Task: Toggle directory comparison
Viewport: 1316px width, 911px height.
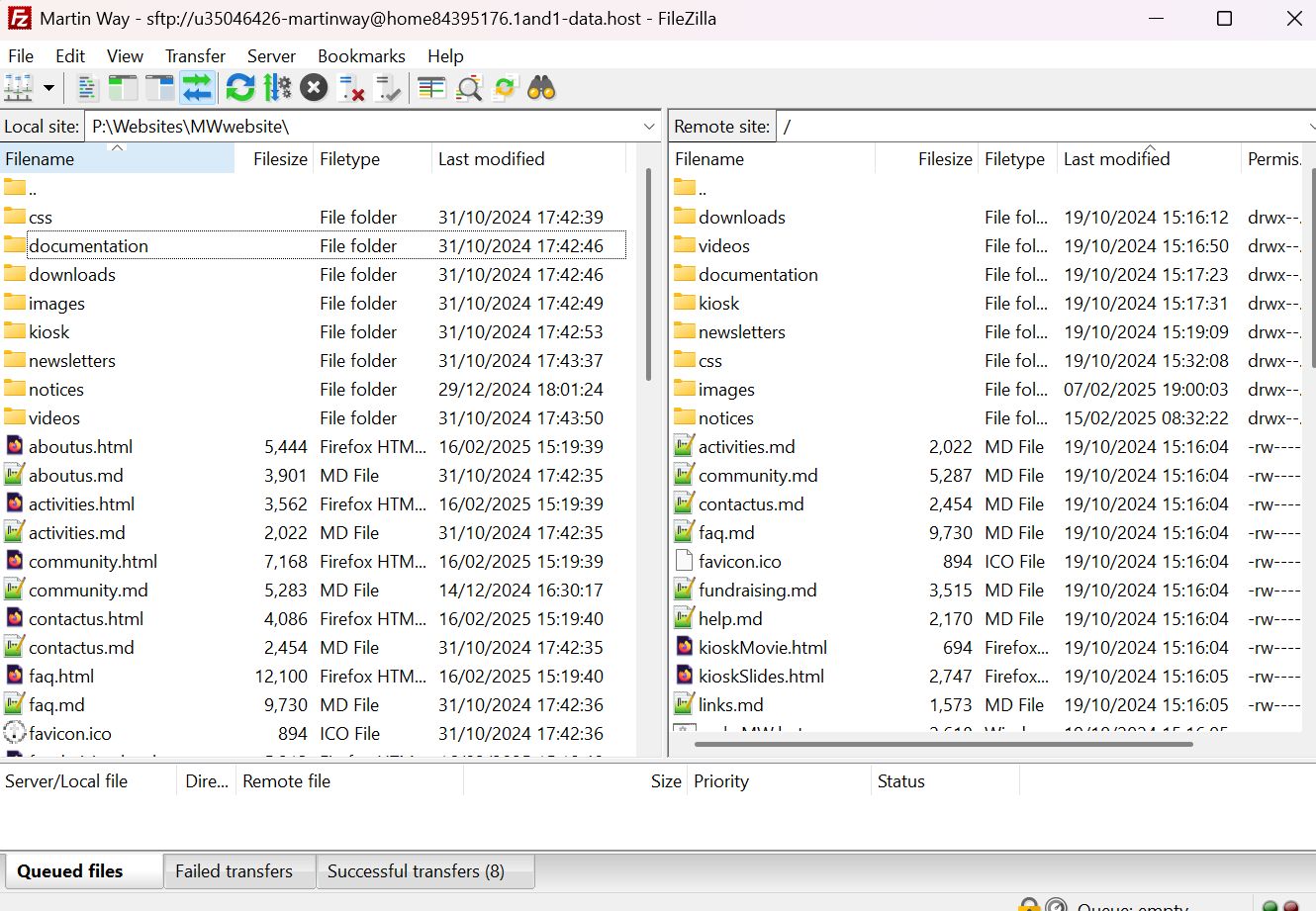Action: point(469,89)
